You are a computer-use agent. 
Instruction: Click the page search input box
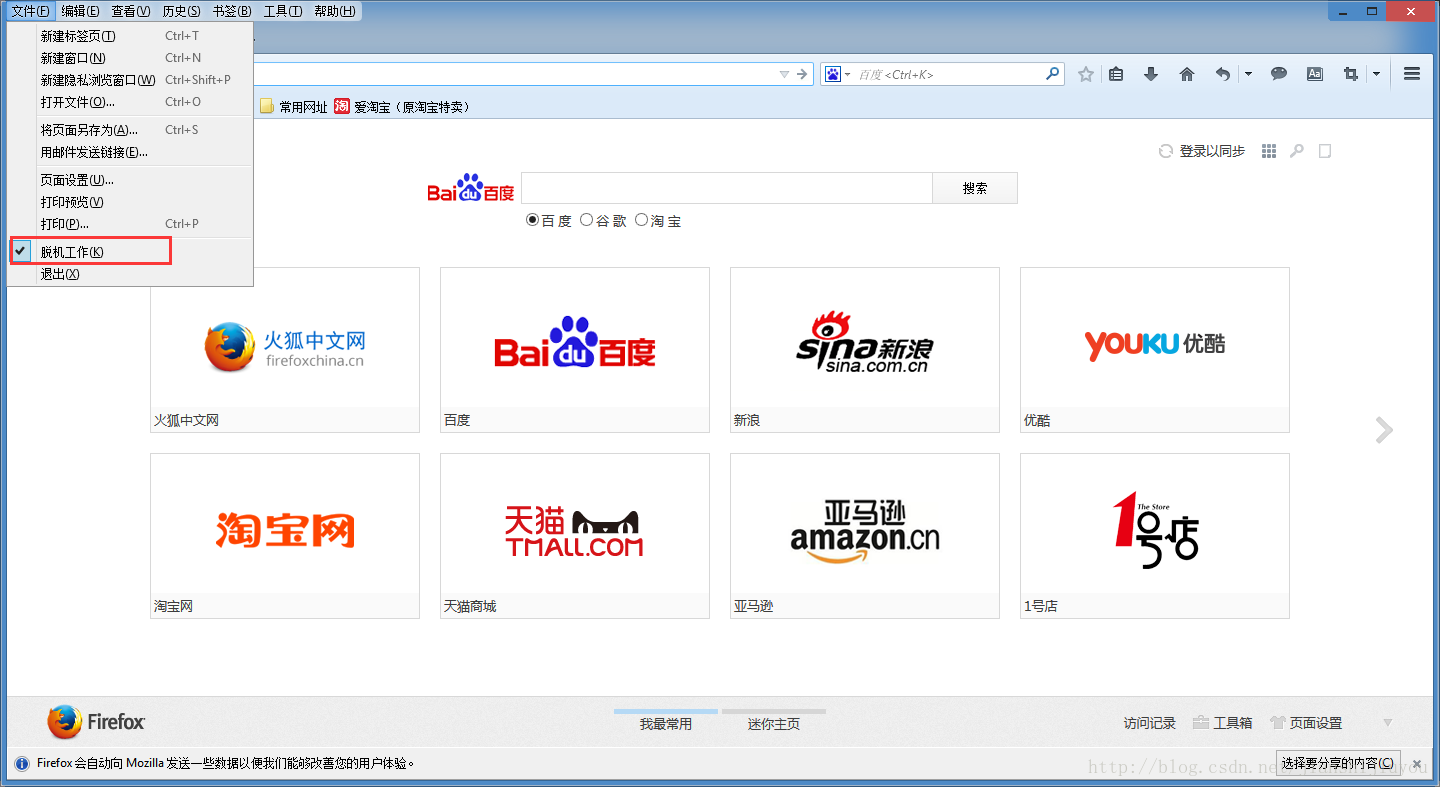pyautogui.click(x=727, y=188)
